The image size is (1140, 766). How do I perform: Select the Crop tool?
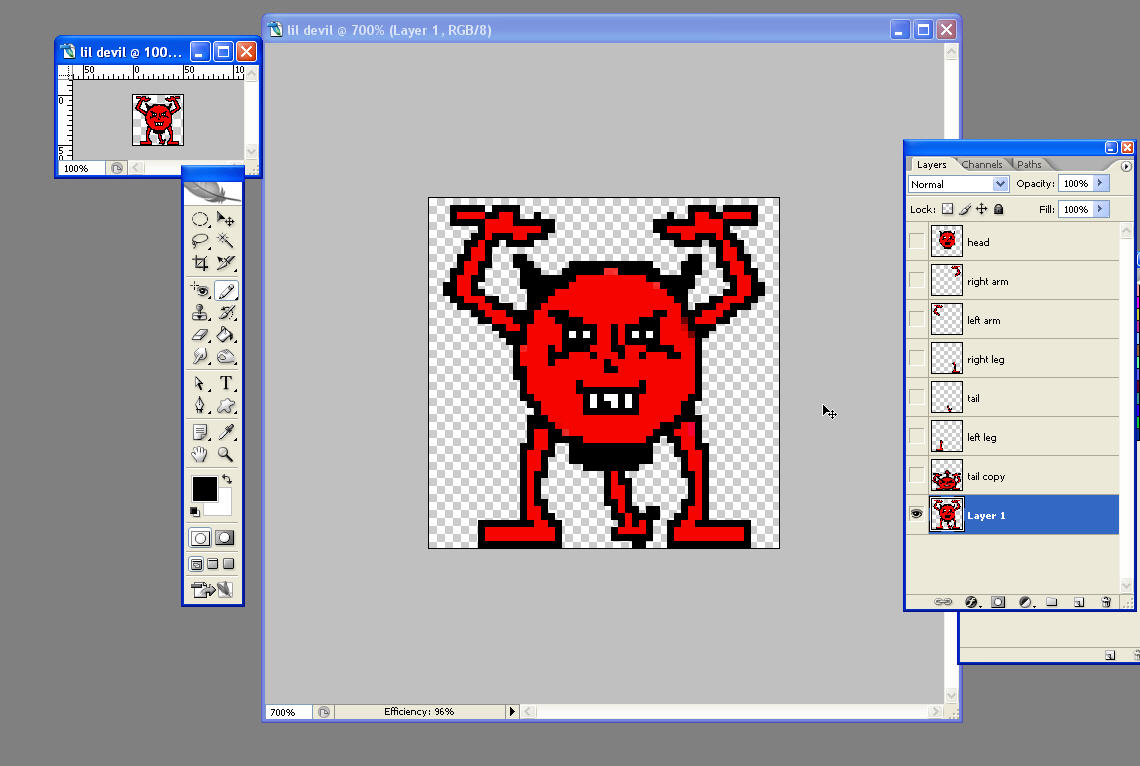point(200,263)
